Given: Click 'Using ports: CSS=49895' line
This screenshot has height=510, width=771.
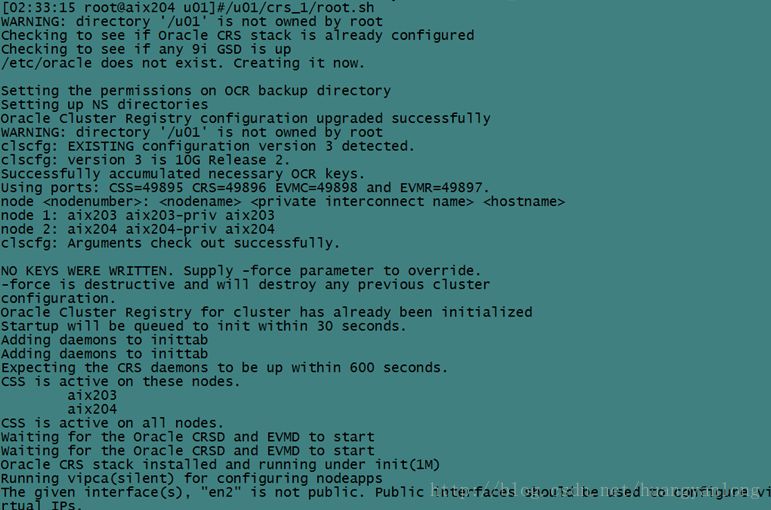Looking at the screenshot, I should click(245, 187).
